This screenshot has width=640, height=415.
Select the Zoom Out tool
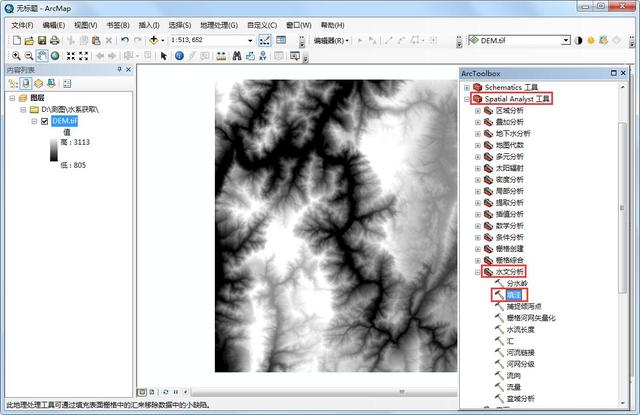(29, 56)
